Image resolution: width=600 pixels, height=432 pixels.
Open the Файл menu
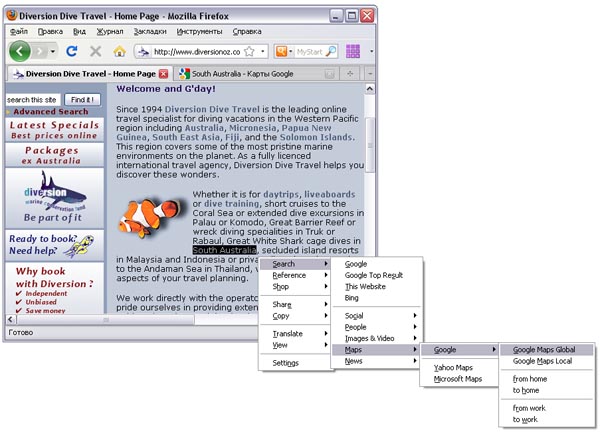[19, 31]
